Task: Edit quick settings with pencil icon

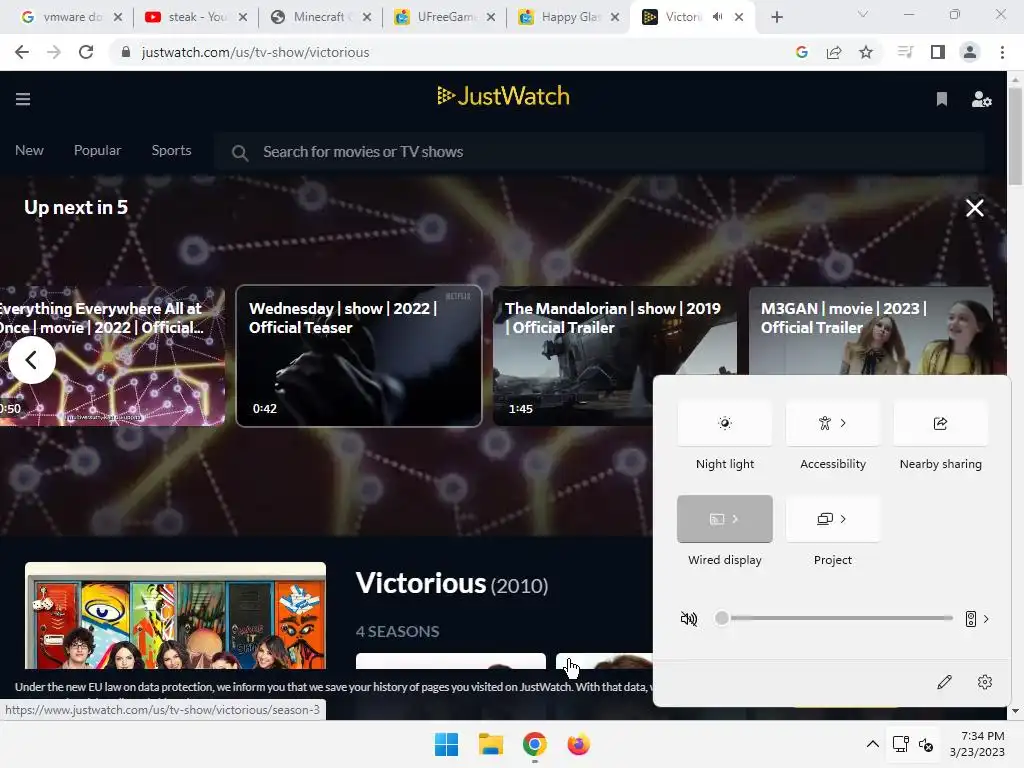Action: point(944,682)
